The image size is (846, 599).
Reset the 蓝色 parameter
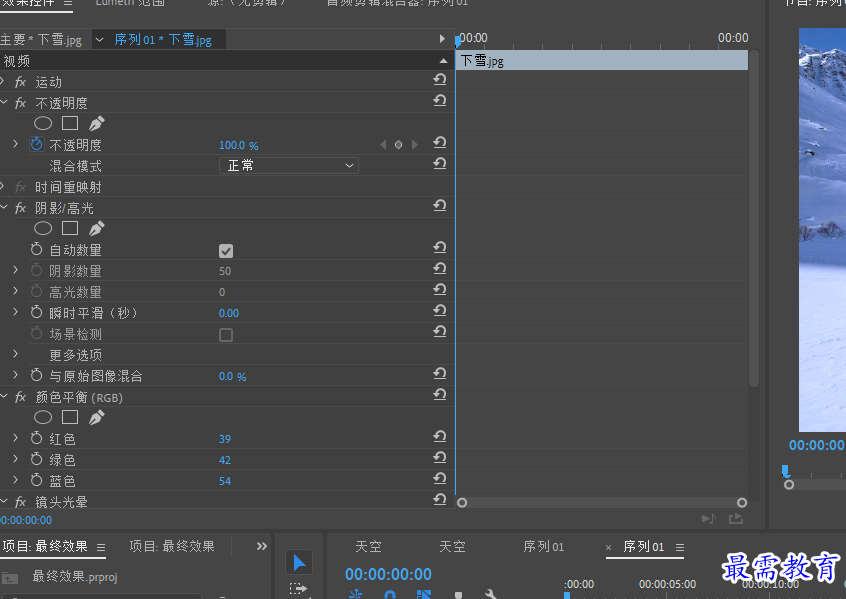click(440, 479)
